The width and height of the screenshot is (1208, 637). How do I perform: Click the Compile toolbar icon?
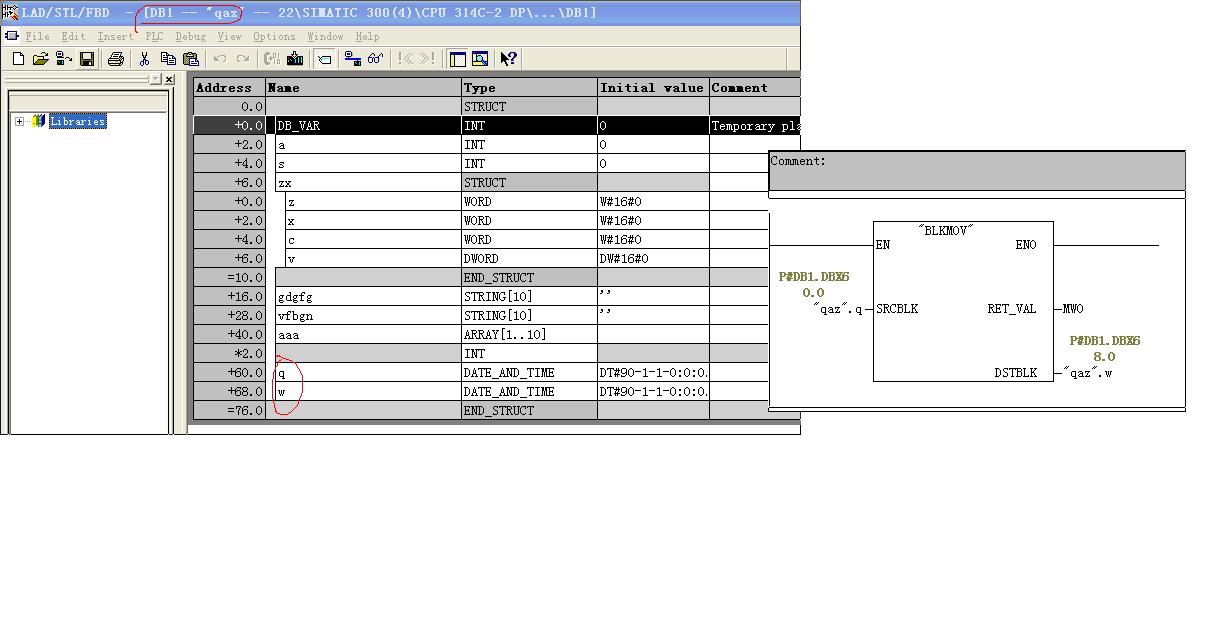272,59
